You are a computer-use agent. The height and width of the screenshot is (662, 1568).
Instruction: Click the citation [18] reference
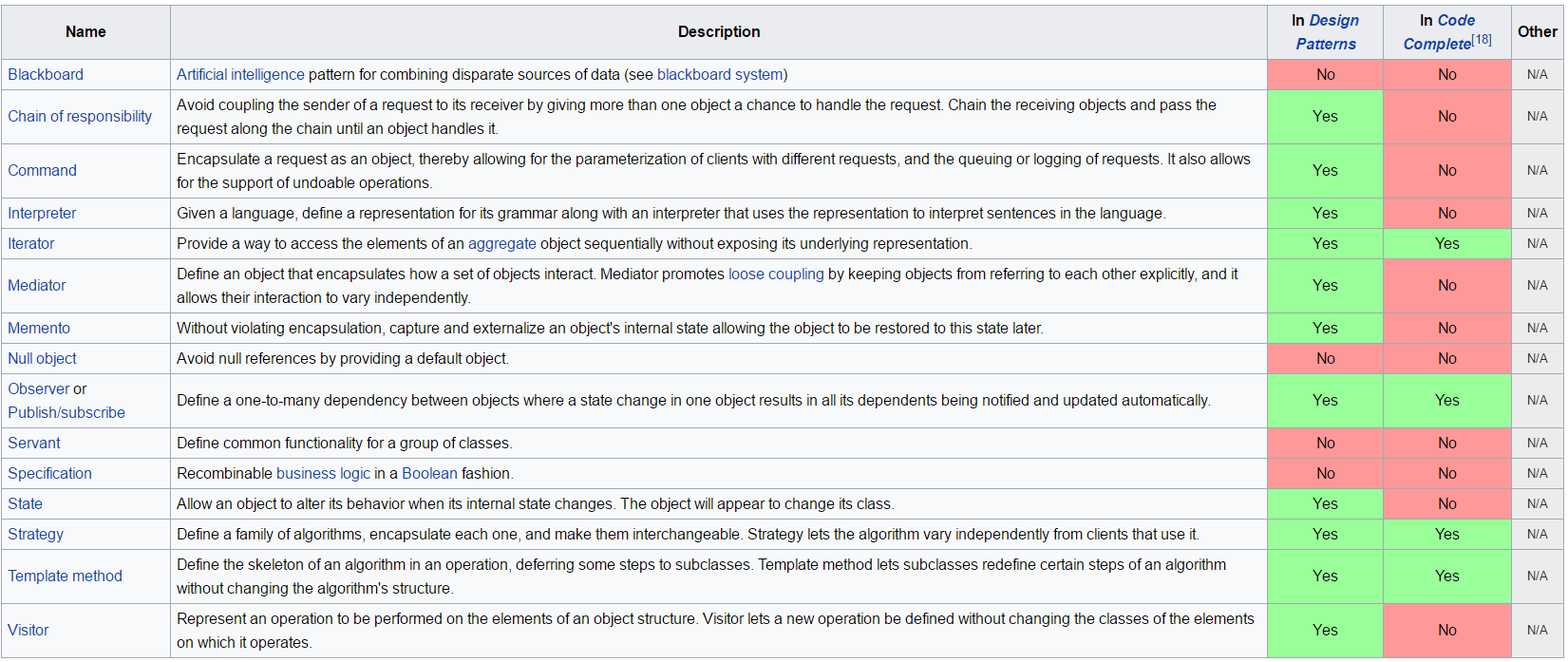coord(1482,40)
